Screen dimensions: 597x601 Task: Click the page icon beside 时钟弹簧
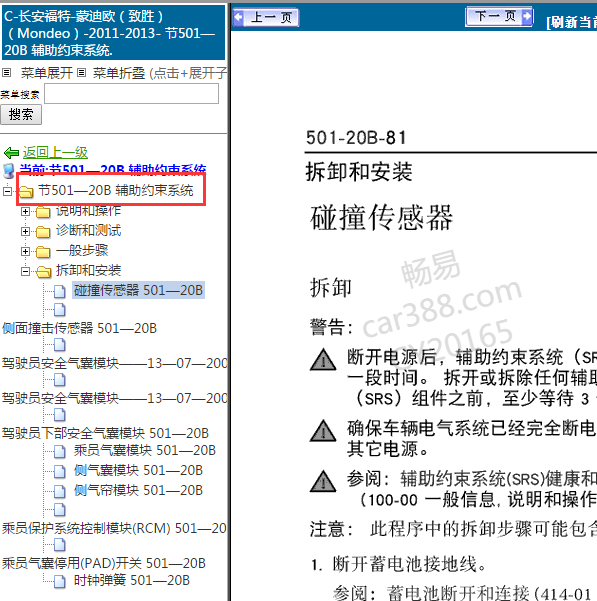tap(59, 581)
